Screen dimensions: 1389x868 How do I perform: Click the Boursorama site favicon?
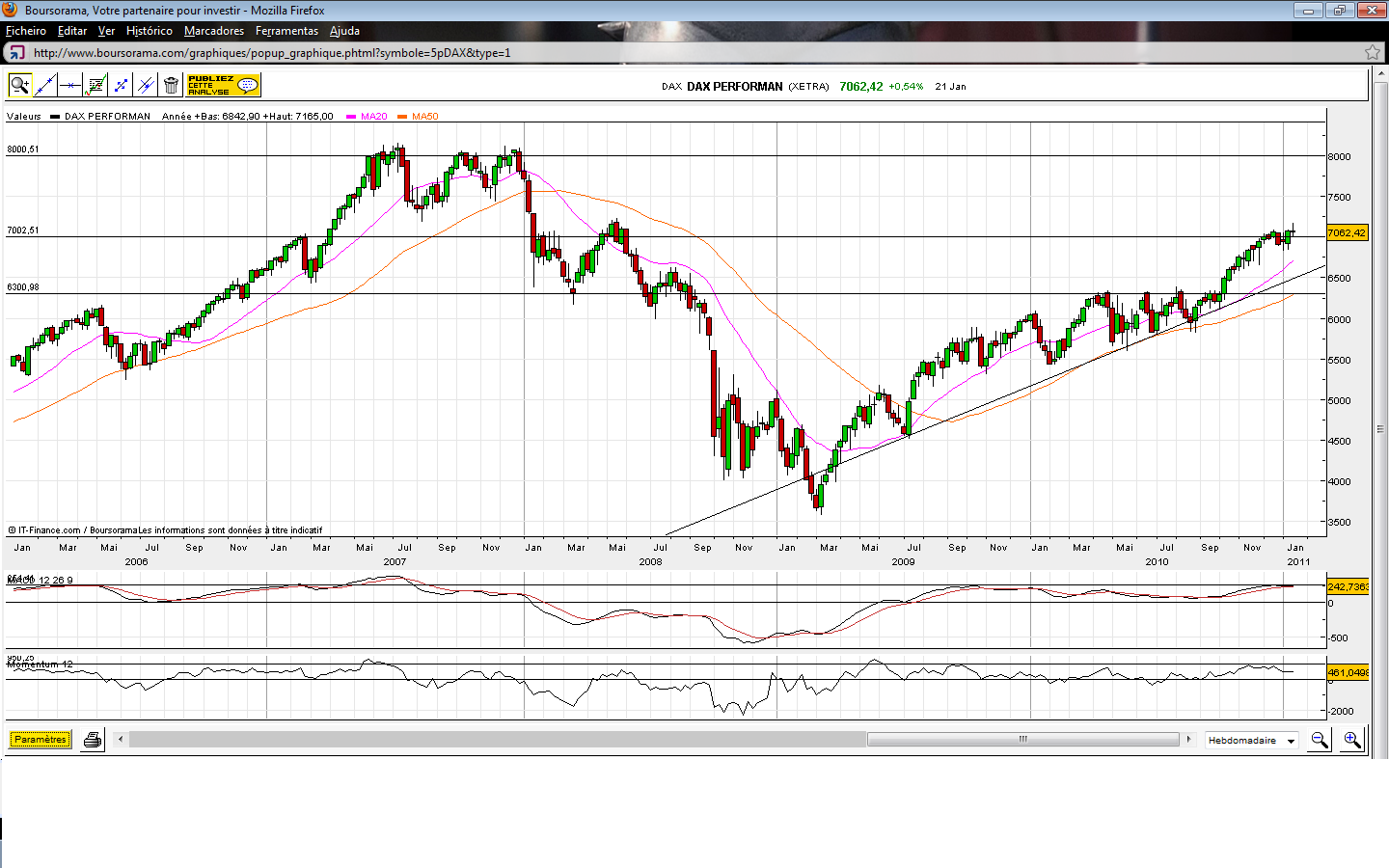click(15, 53)
